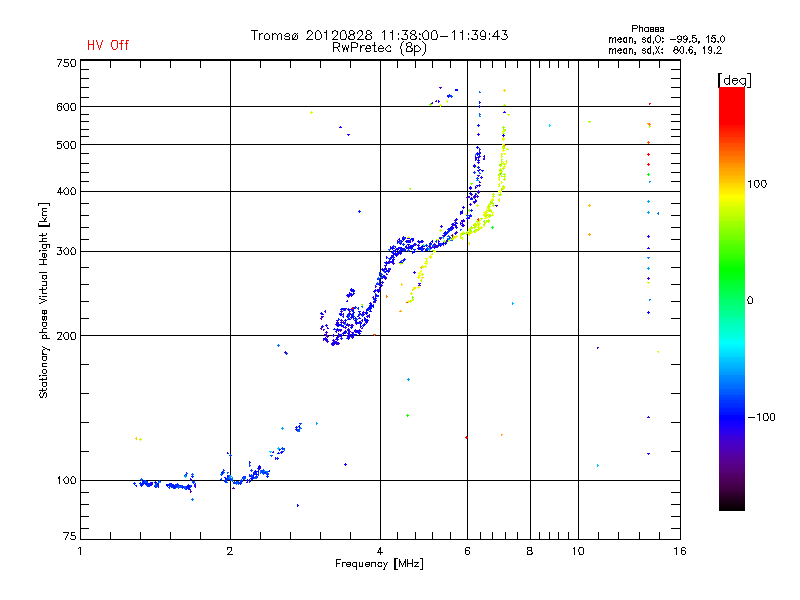Click the x-axis tick label '4'
This screenshot has width=800, height=600.
pos(380,551)
